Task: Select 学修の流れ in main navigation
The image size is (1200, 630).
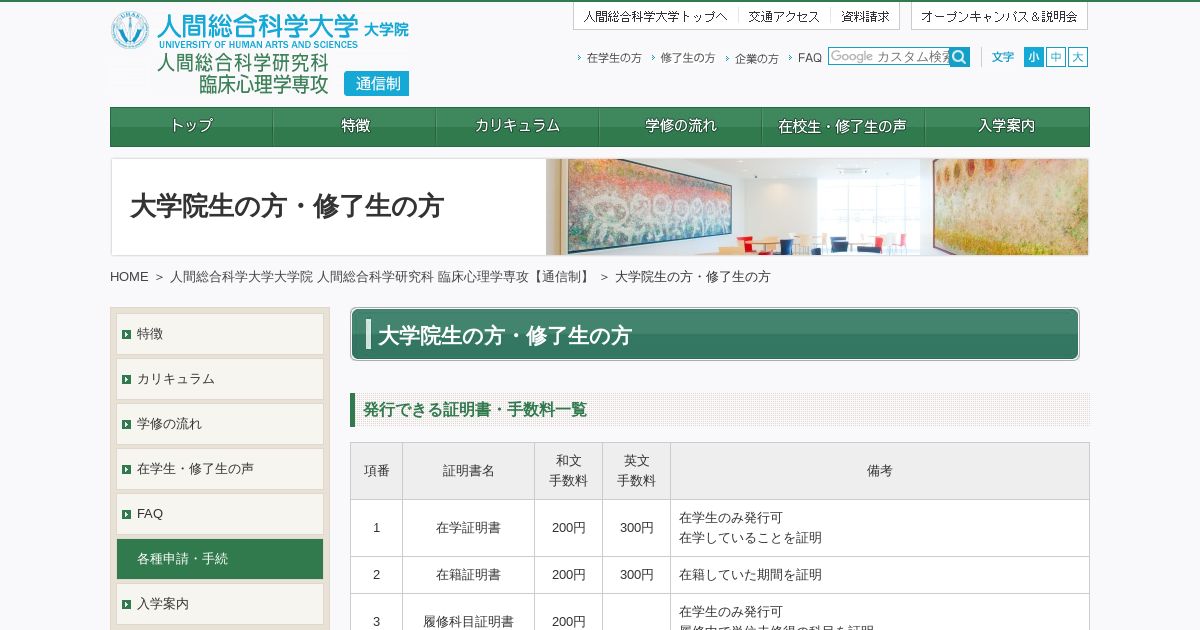Action: 681,127
